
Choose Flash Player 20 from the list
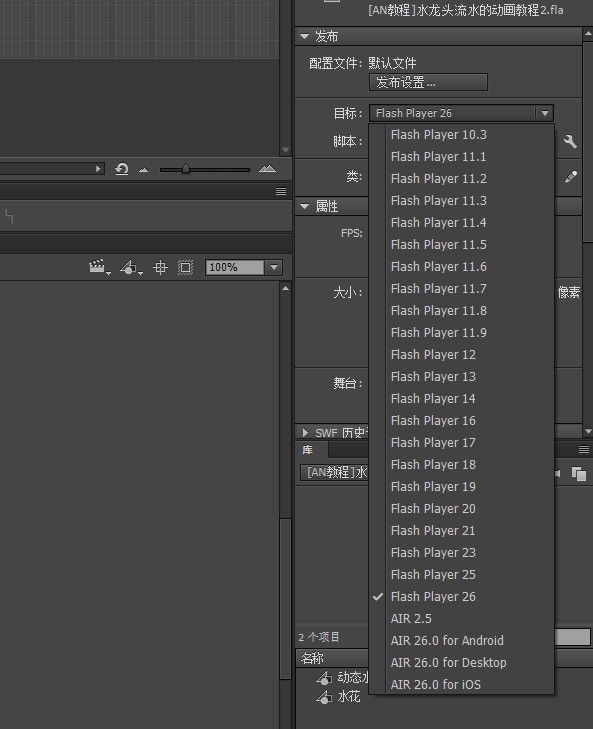[470, 509]
